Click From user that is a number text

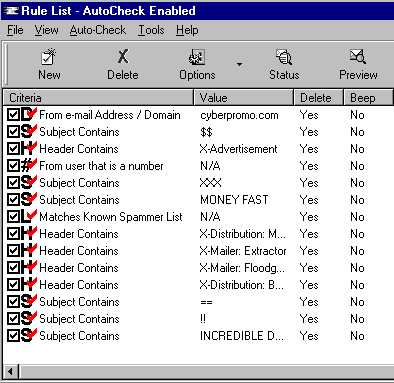tap(101, 166)
